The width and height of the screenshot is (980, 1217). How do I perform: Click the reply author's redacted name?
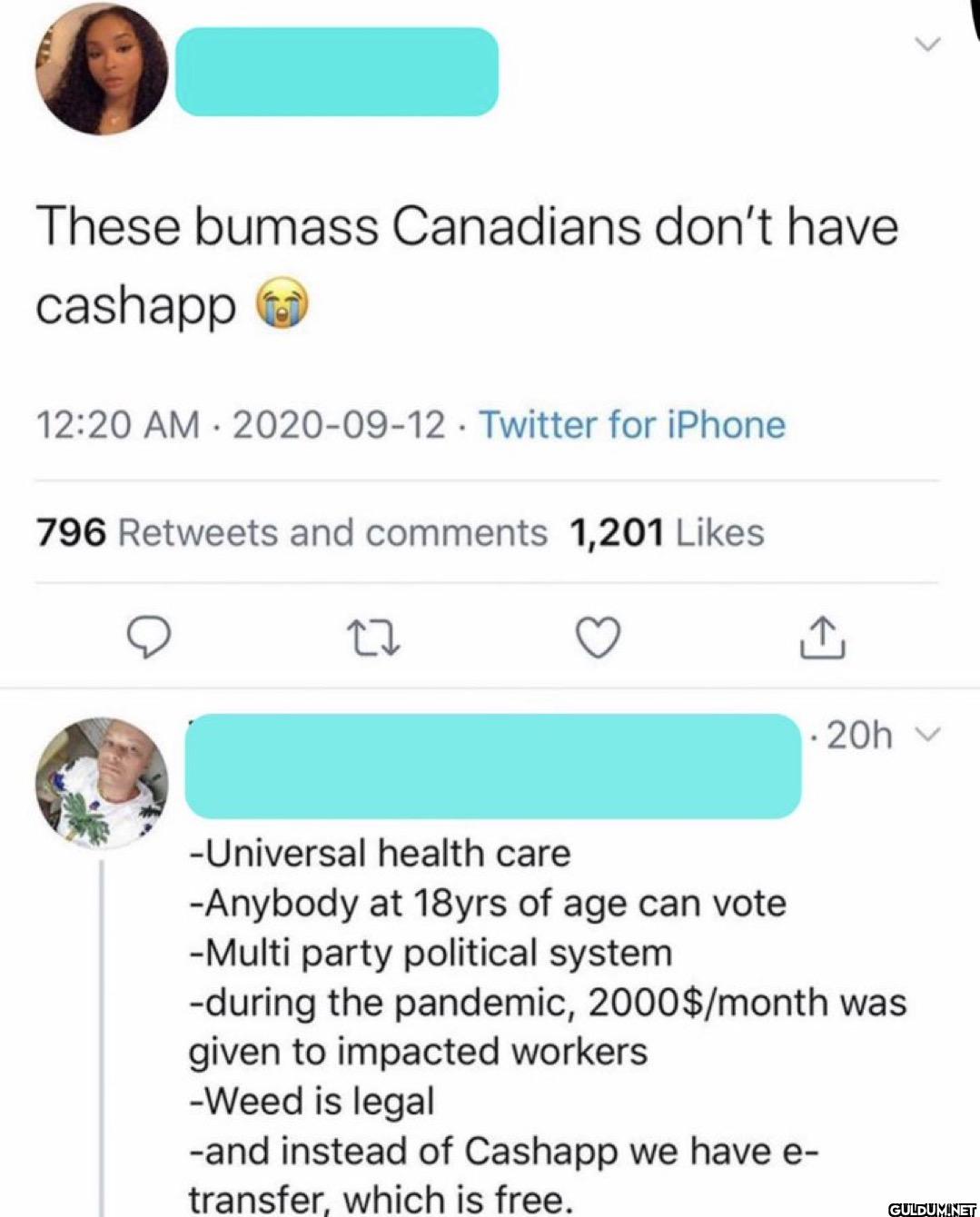tap(492, 766)
